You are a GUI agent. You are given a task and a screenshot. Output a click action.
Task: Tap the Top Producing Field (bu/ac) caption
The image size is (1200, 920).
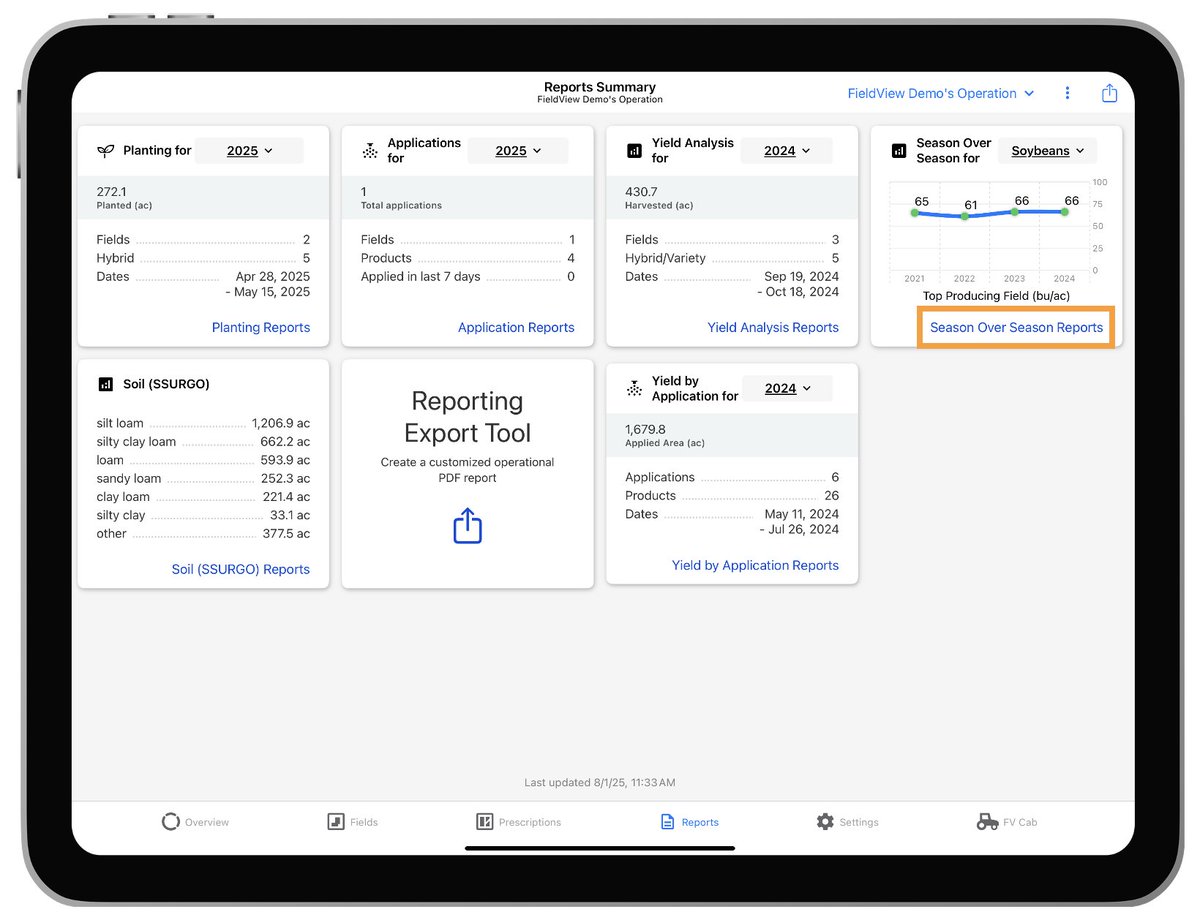click(x=996, y=296)
